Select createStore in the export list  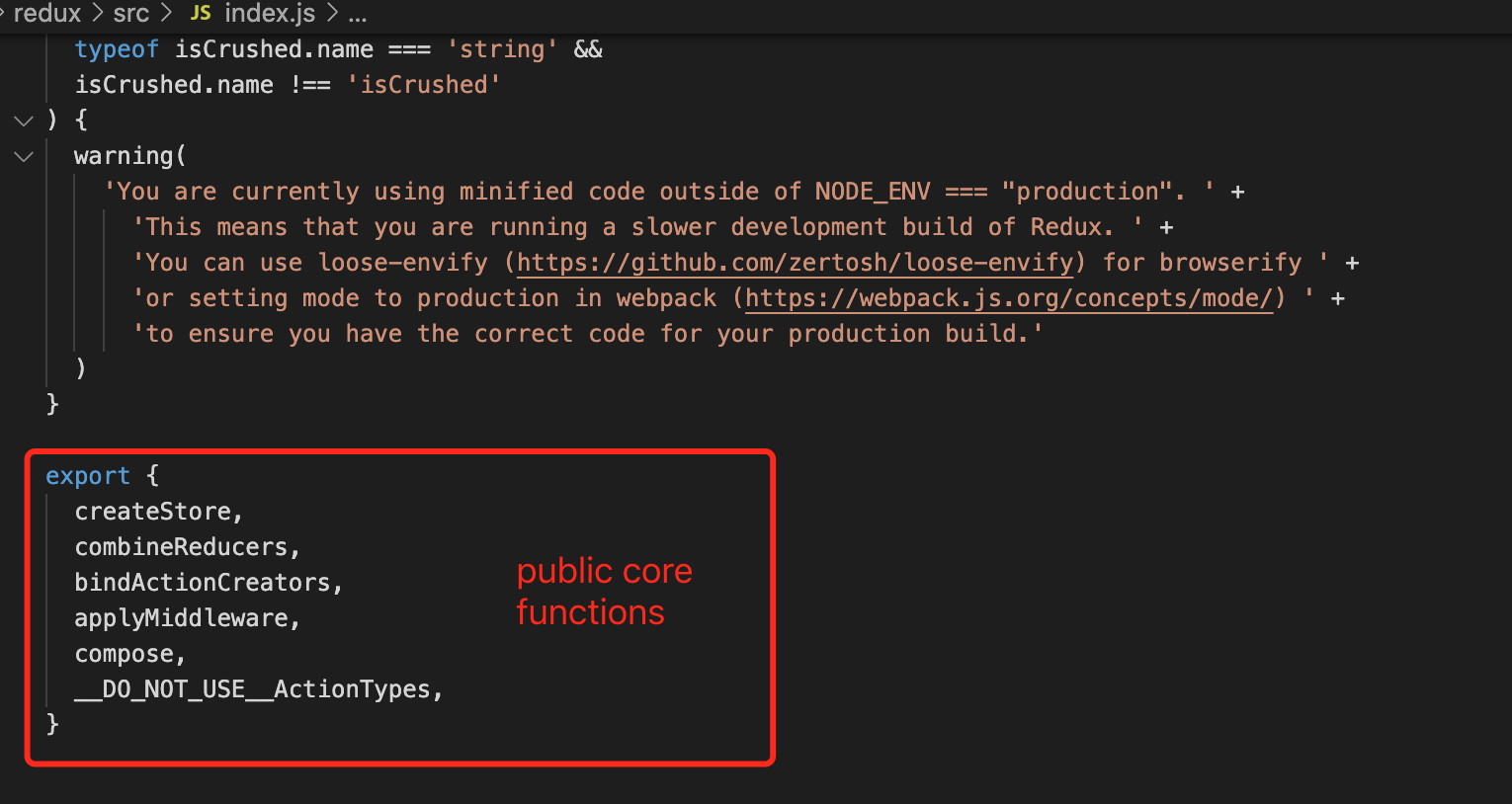[x=153, y=512]
